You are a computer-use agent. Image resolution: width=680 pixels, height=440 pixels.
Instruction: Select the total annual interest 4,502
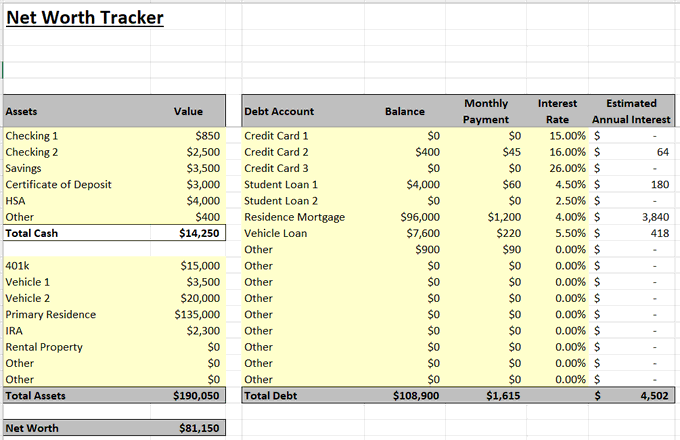coord(655,396)
